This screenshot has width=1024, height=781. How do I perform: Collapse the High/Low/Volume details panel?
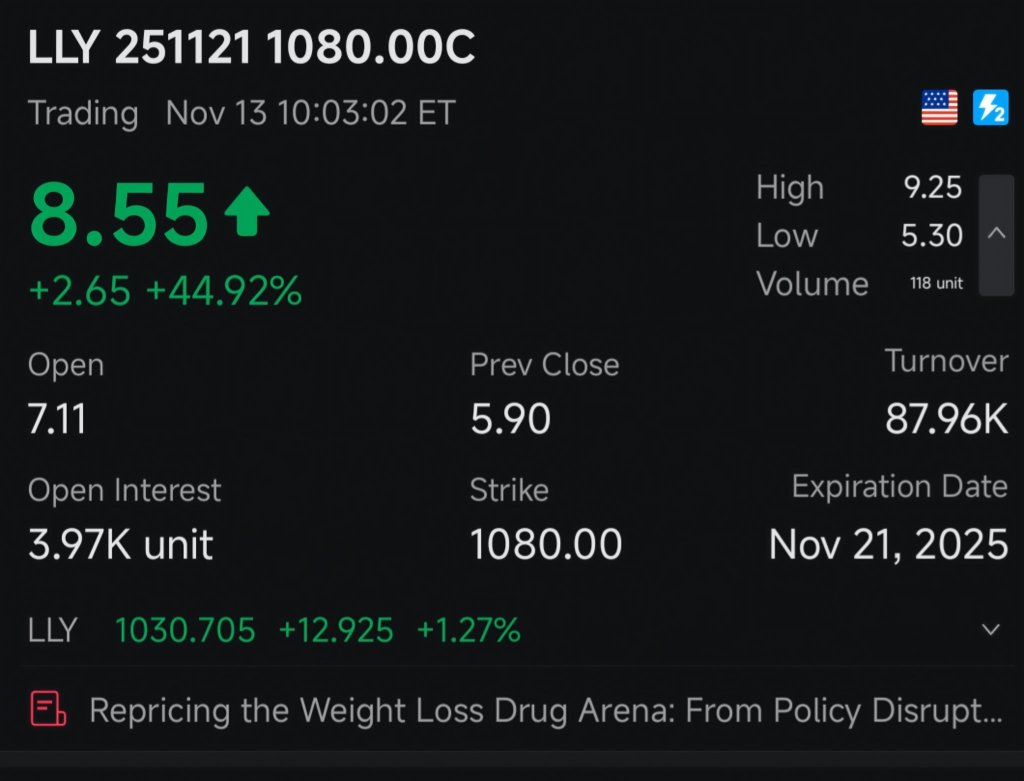click(996, 235)
